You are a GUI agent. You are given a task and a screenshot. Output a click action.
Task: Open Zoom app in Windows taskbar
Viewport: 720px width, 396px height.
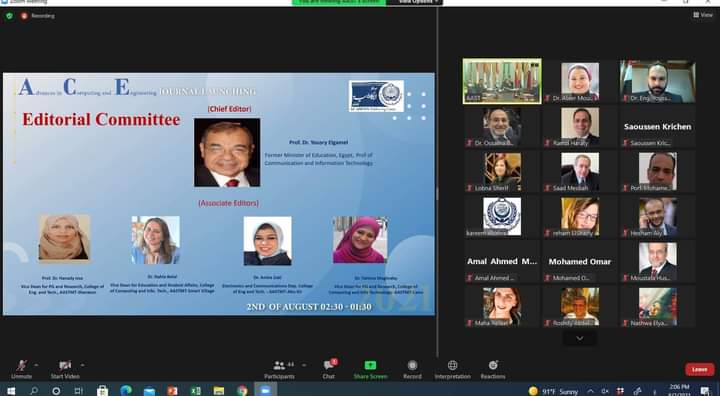(x=265, y=390)
